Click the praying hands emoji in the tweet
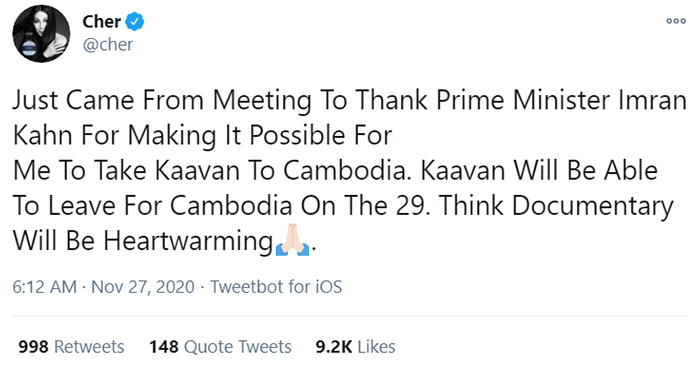This screenshot has height=367, width=700. point(292,241)
